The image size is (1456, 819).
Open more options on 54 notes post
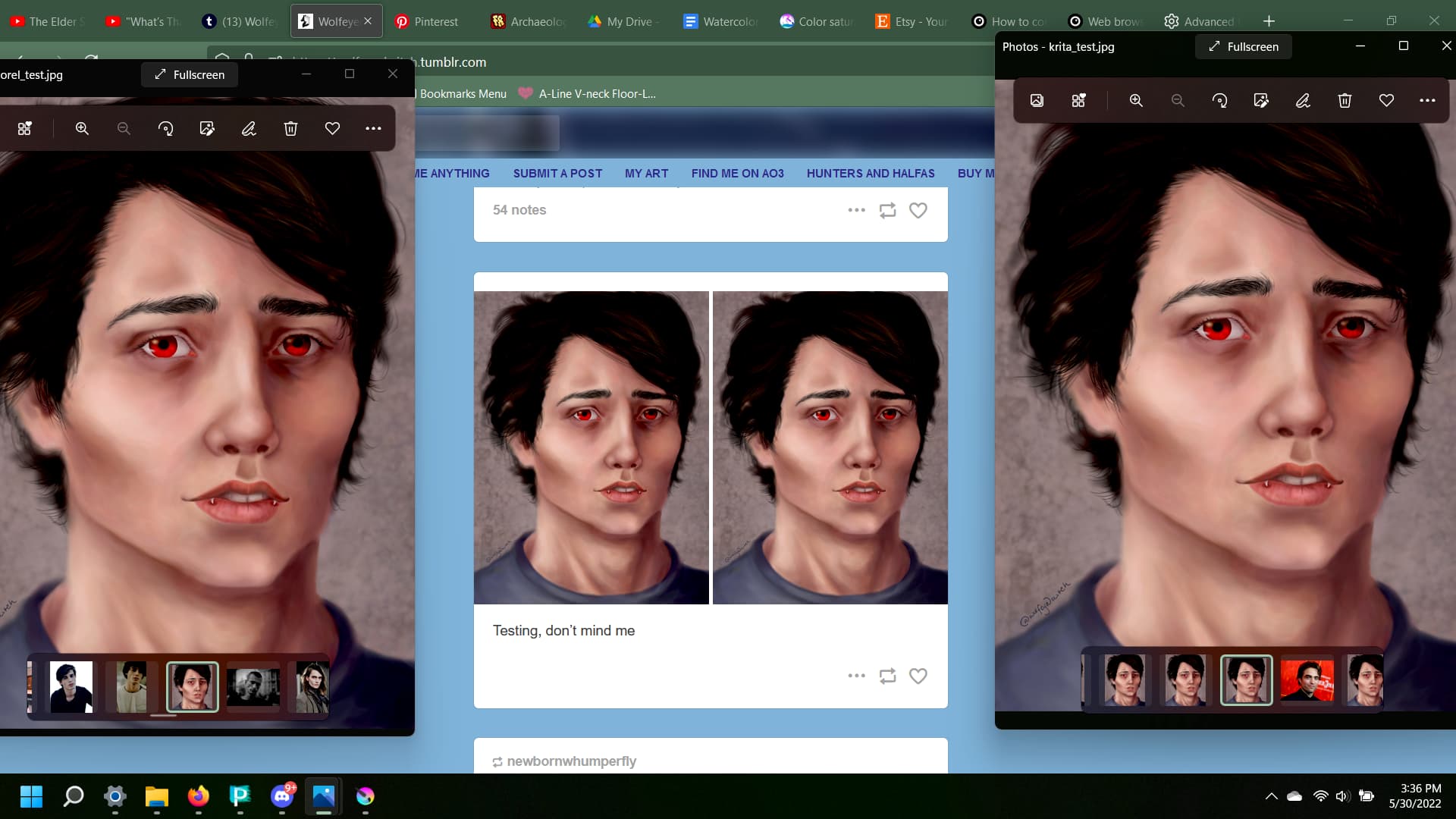point(856,210)
